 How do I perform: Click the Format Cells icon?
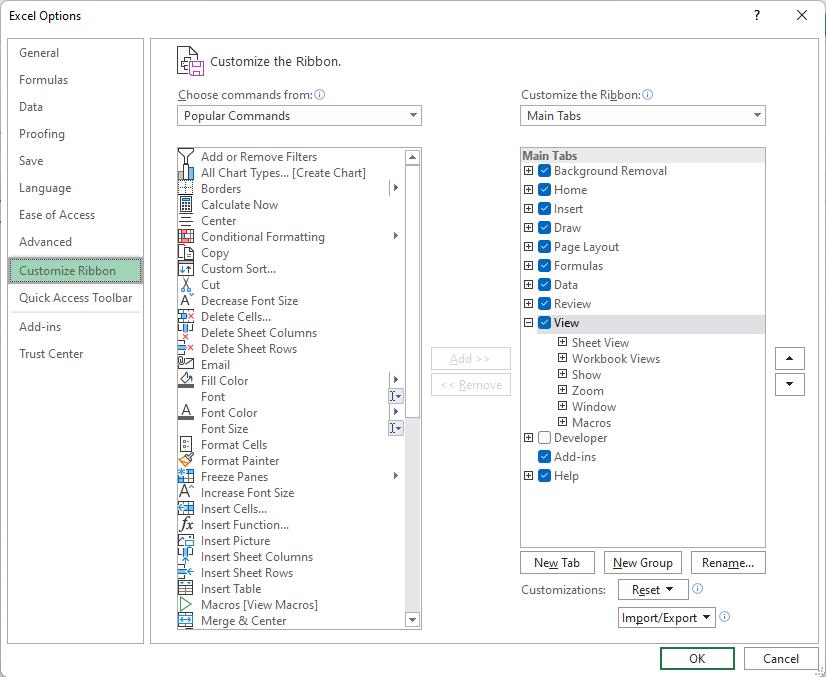pyautogui.click(x=185, y=445)
